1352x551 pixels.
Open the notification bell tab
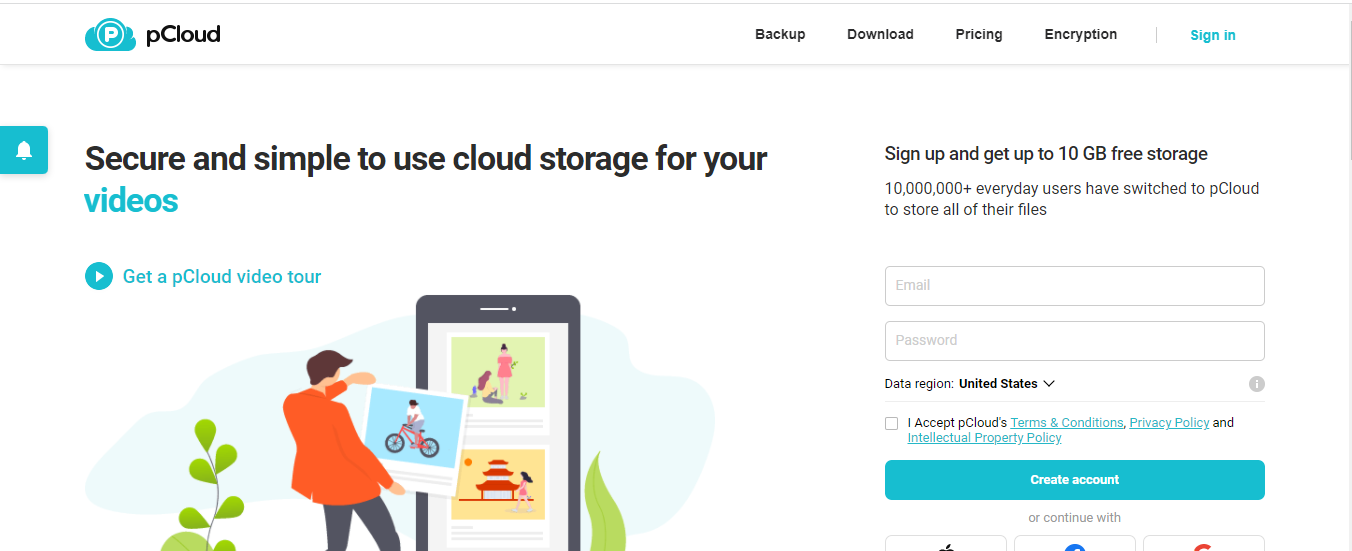point(24,150)
